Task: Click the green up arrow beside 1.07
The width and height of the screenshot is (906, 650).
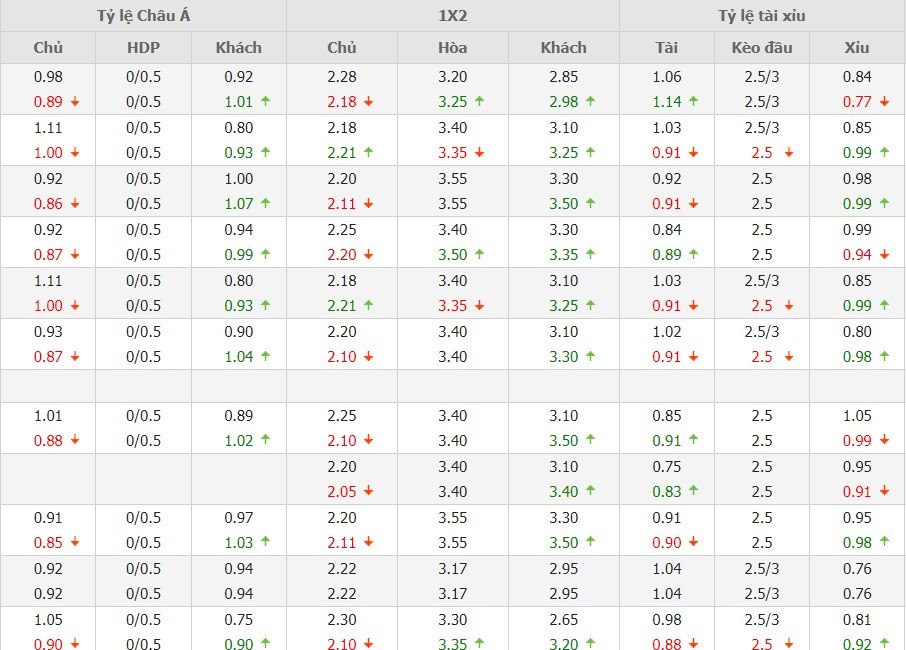Action: [x=265, y=204]
